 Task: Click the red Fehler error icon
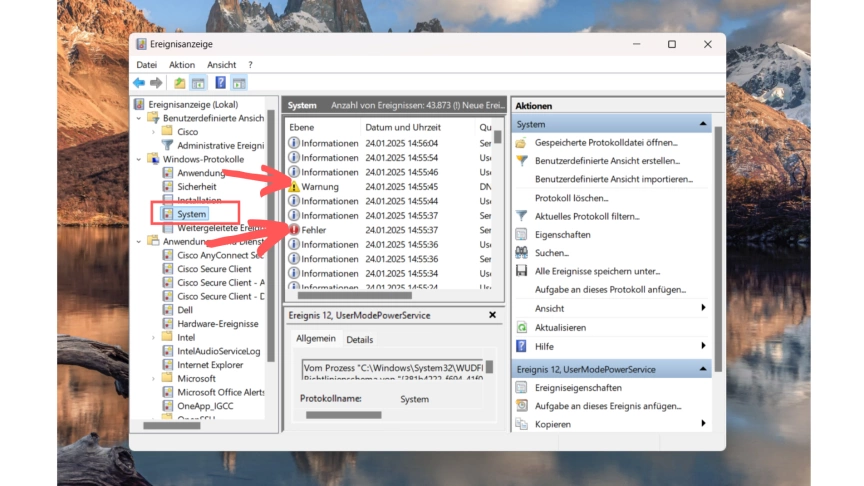tap(294, 230)
